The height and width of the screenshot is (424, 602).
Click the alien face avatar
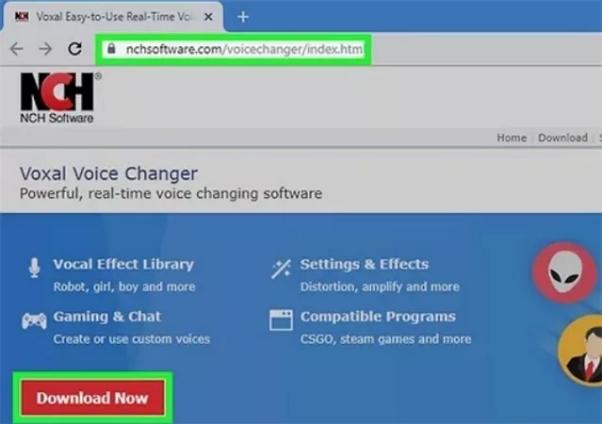[564, 272]
